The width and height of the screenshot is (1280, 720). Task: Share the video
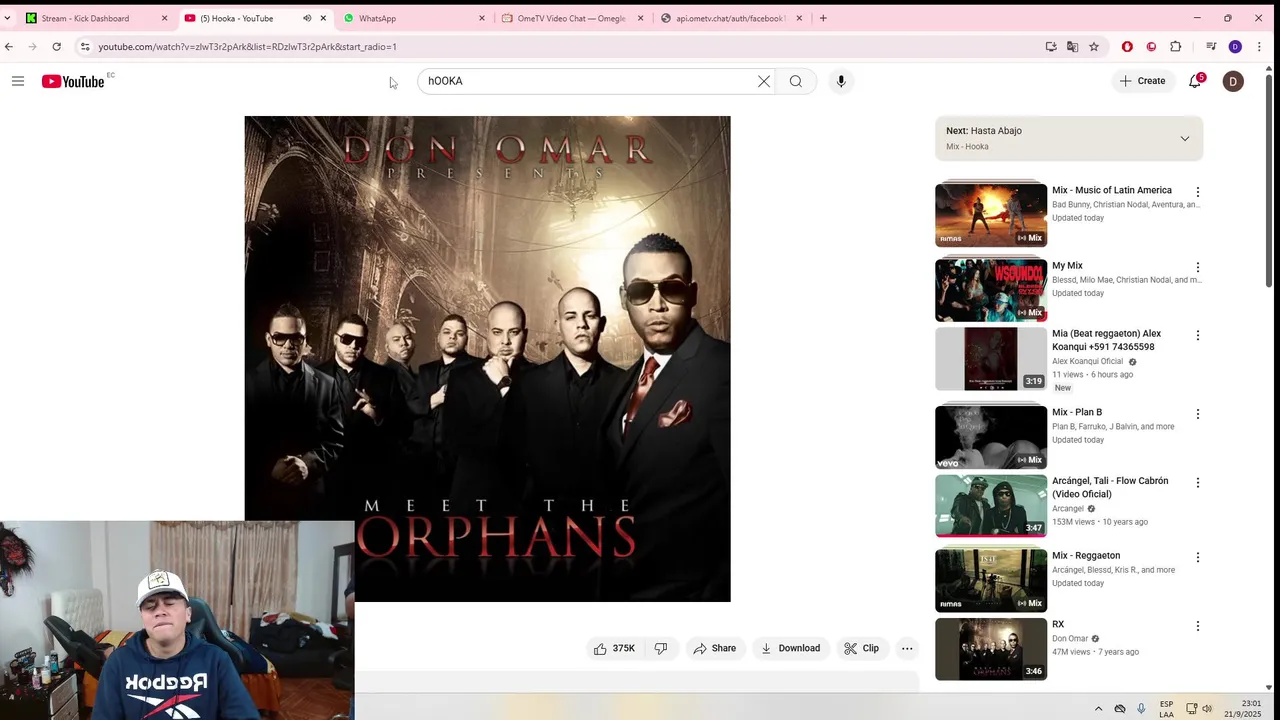pos(714,648)
